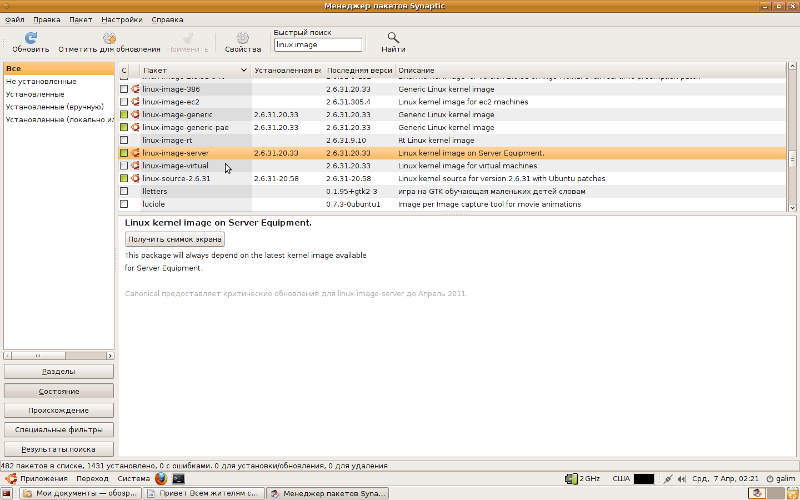Sort by Установленная версия column header
Screen dimensions: 800x500
click(x=287, y=70)
